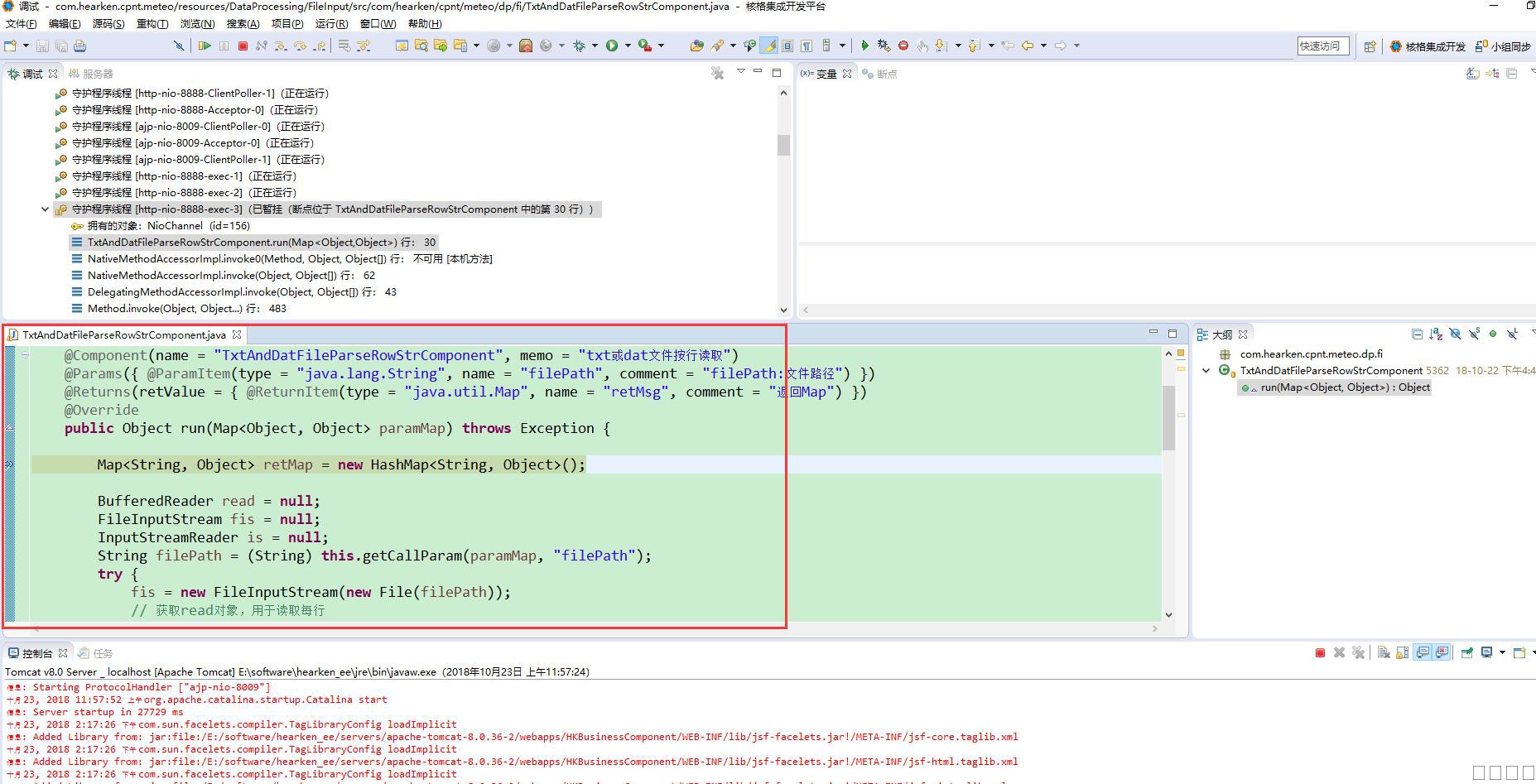Click the 小组同步 perspective button
The height and width of the screenshot is (784, 1536).
pyautogui.click(x=1504, y=46)
